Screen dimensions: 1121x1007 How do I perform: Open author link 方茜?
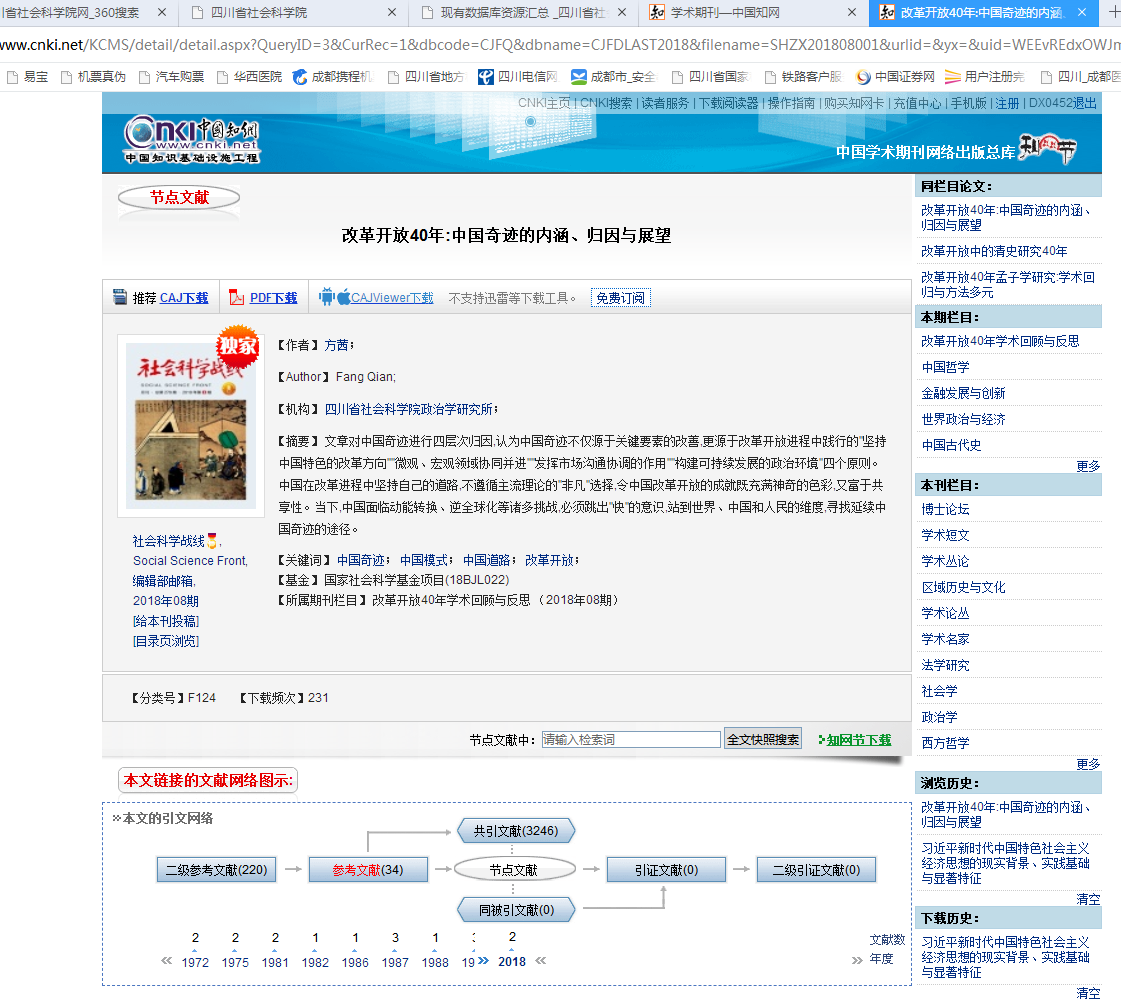(336, 345)
